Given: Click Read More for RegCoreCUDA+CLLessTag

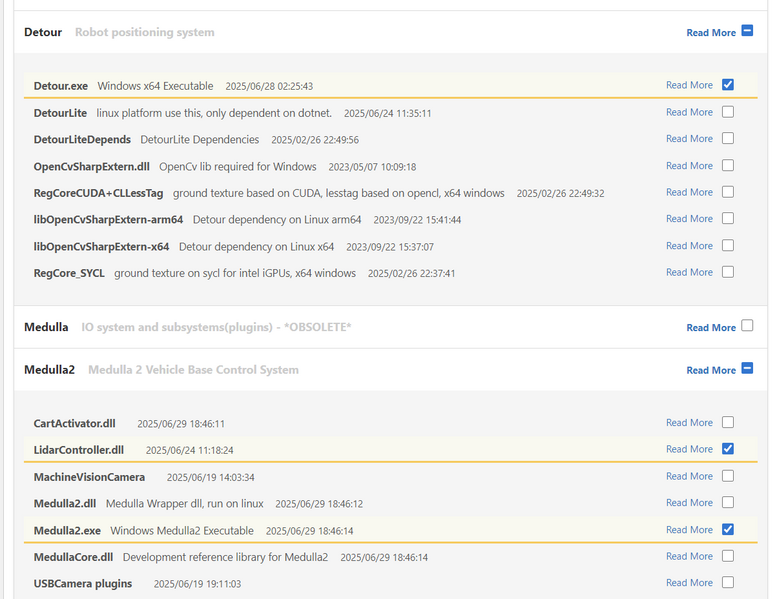Looking at the screenshot, I should click(689, 192).
